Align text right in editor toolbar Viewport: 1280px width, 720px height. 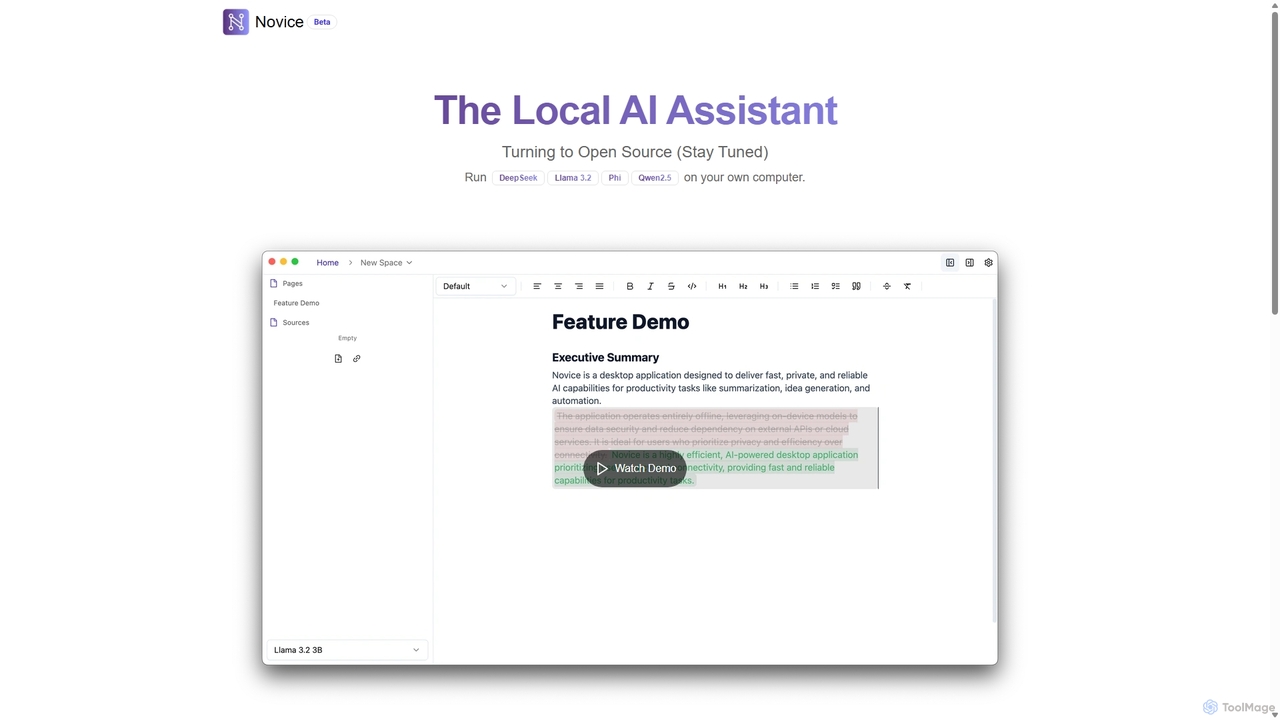pyautogui.click(x=579, y=286)
